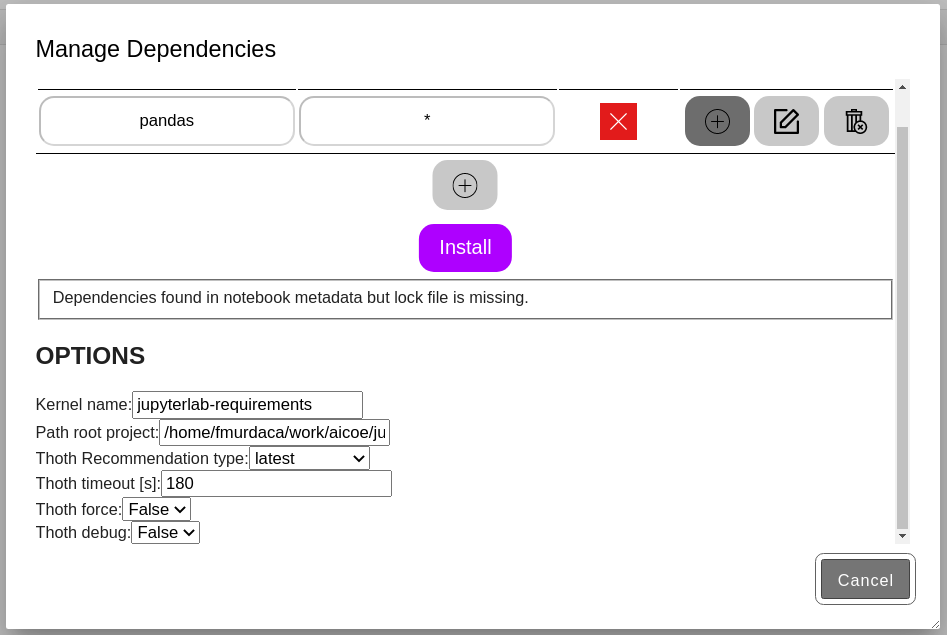Viewport: 947px width, 635px height.
Task: Open the Thoth debug dropdown
Action: [x=165, y=532]
